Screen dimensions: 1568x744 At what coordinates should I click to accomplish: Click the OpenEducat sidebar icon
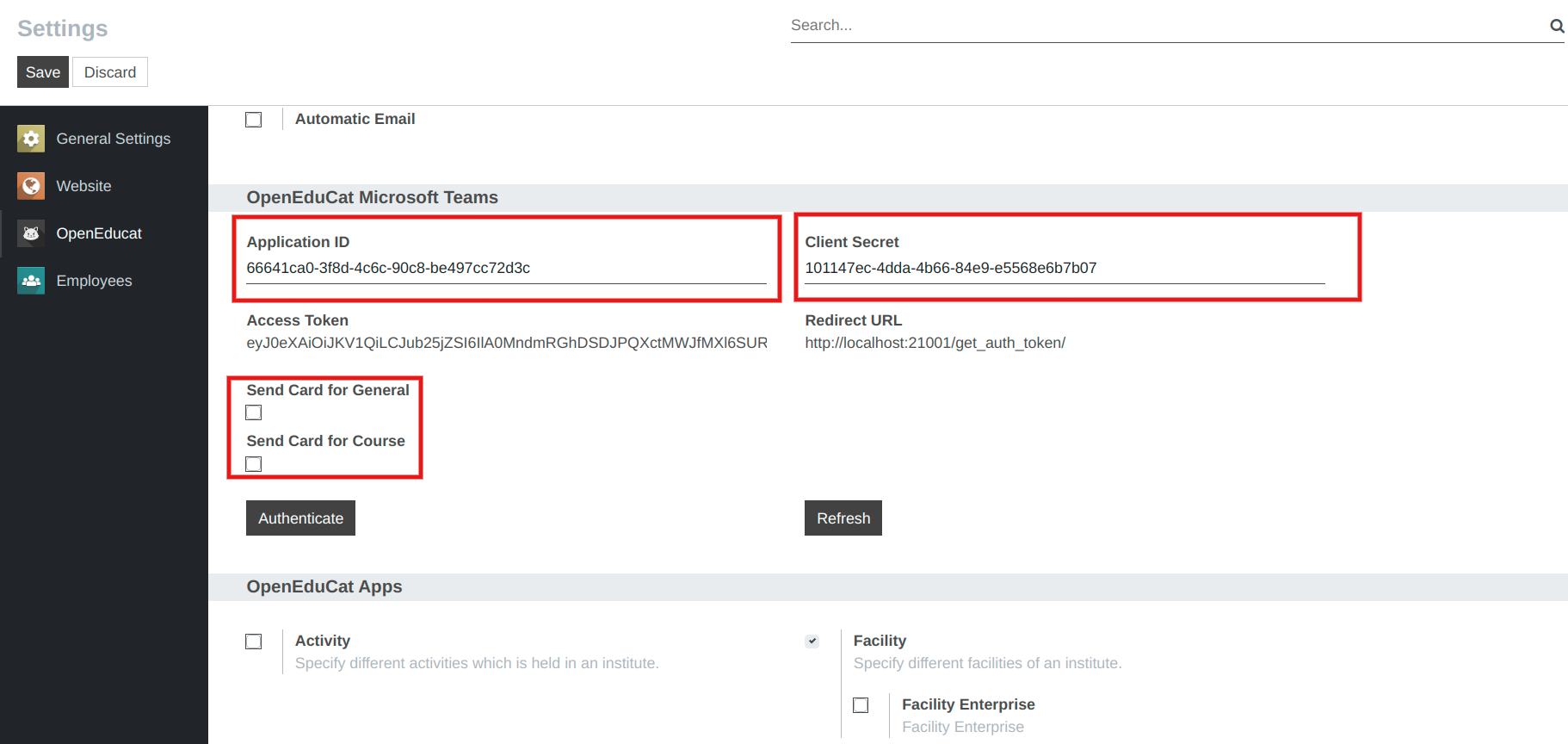pos(31,233)
